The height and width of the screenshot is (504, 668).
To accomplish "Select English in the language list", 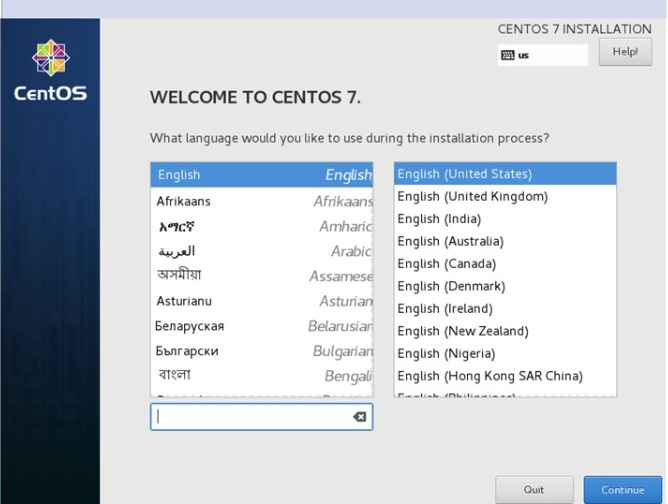I will [262, 175].
